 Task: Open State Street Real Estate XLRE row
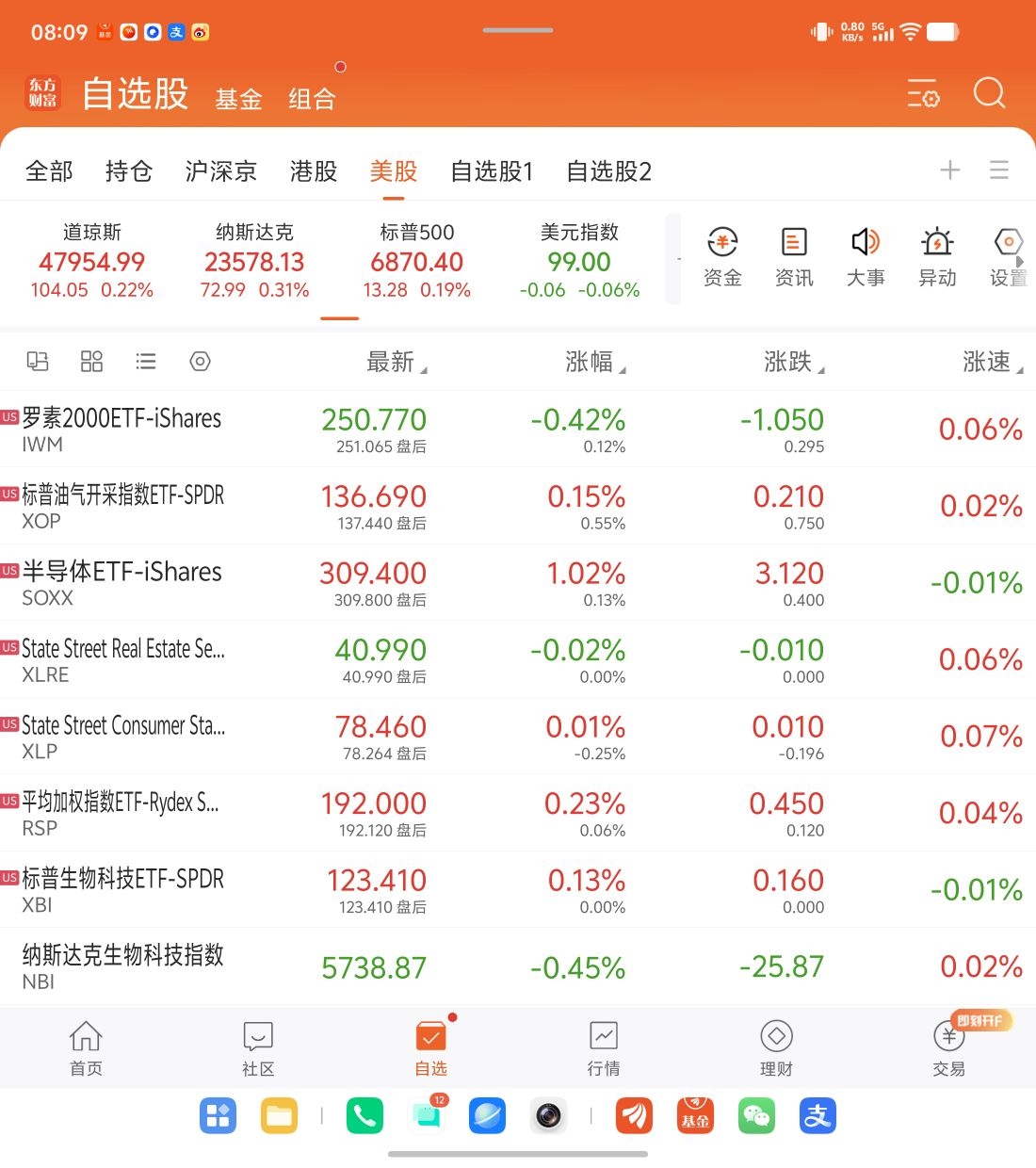coord(518,659)
